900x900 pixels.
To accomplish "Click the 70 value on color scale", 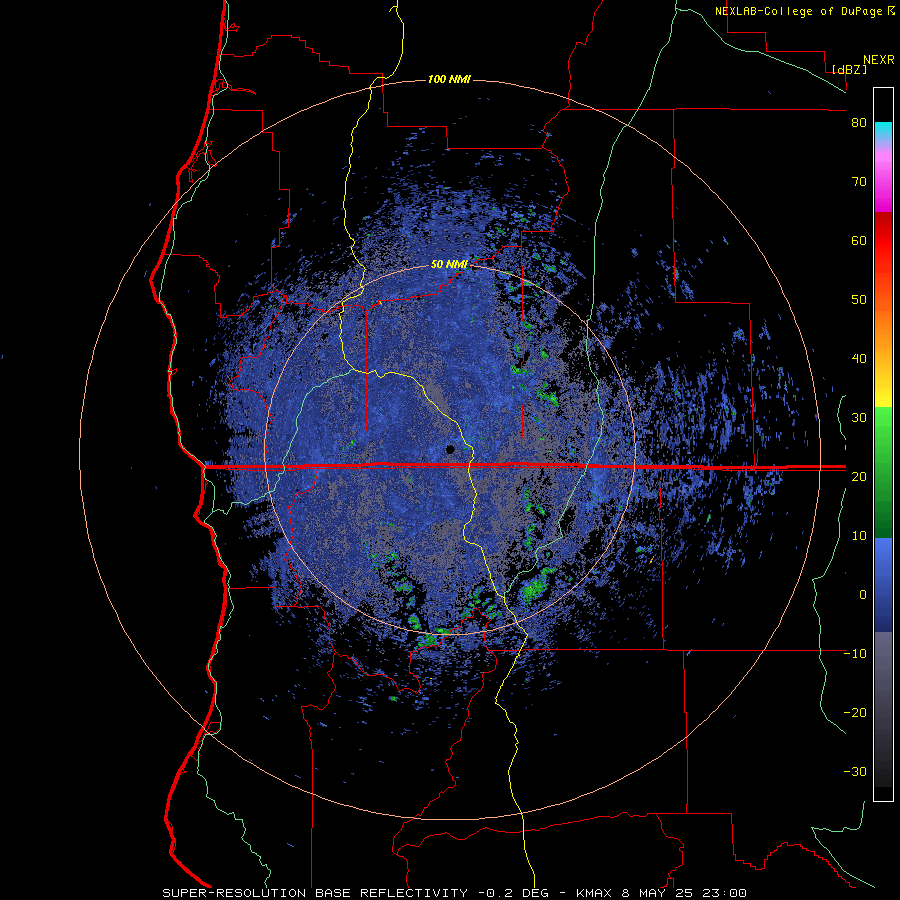I will (x=859, y=182).
